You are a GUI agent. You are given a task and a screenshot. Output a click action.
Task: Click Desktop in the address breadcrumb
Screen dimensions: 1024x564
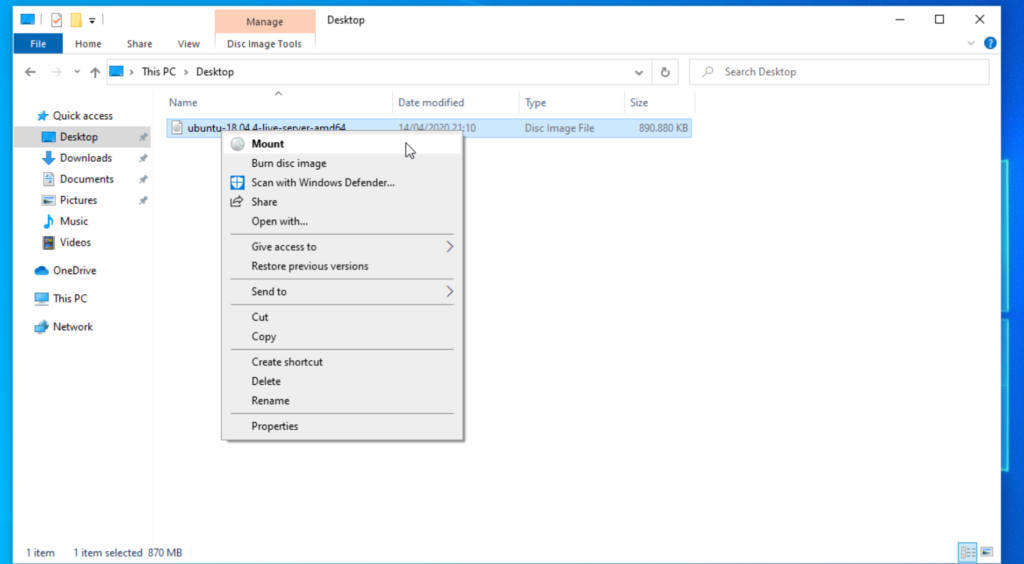click(215, 72)
